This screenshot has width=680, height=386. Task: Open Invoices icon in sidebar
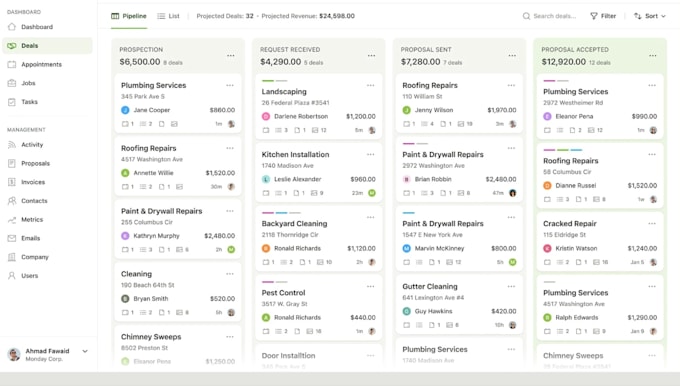(12, 182)
